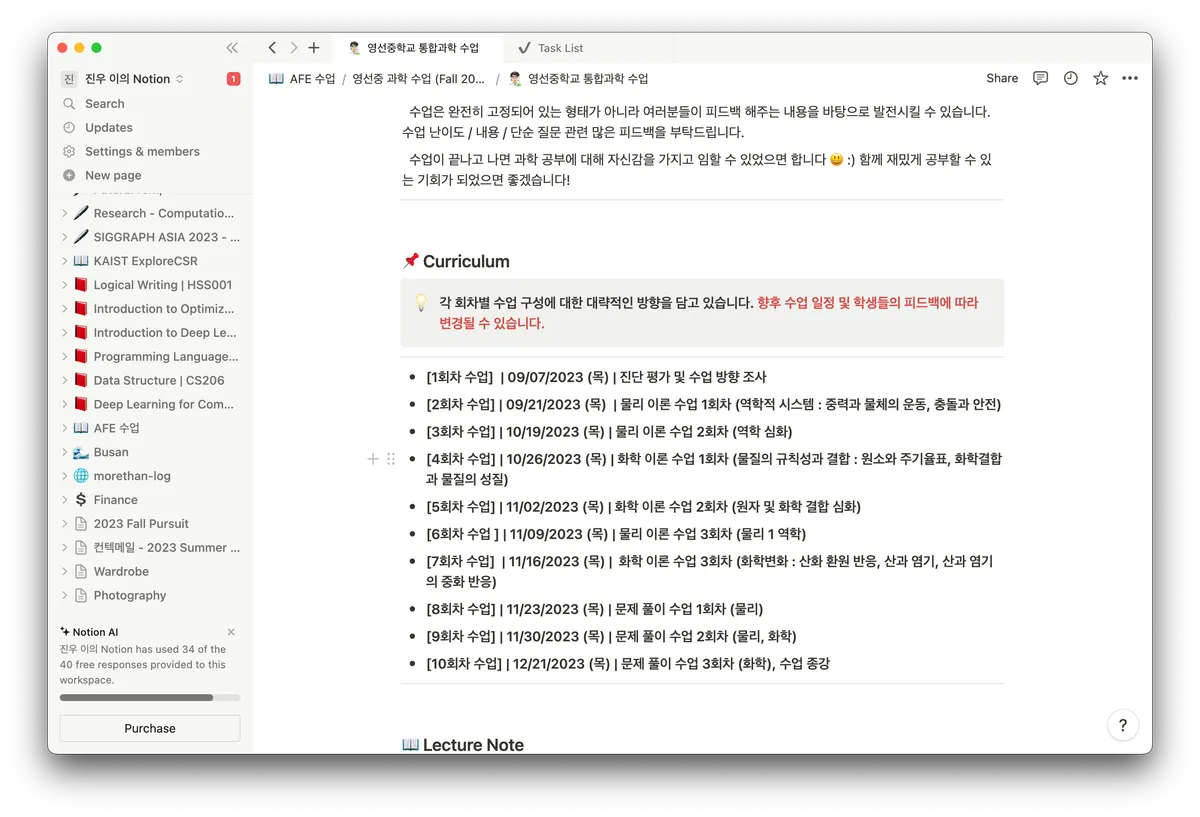The width and height of the screenshot is (1200, 817).
Task: Click the drag handle beside 4회차 수업
Action: (x=391, y=459)
